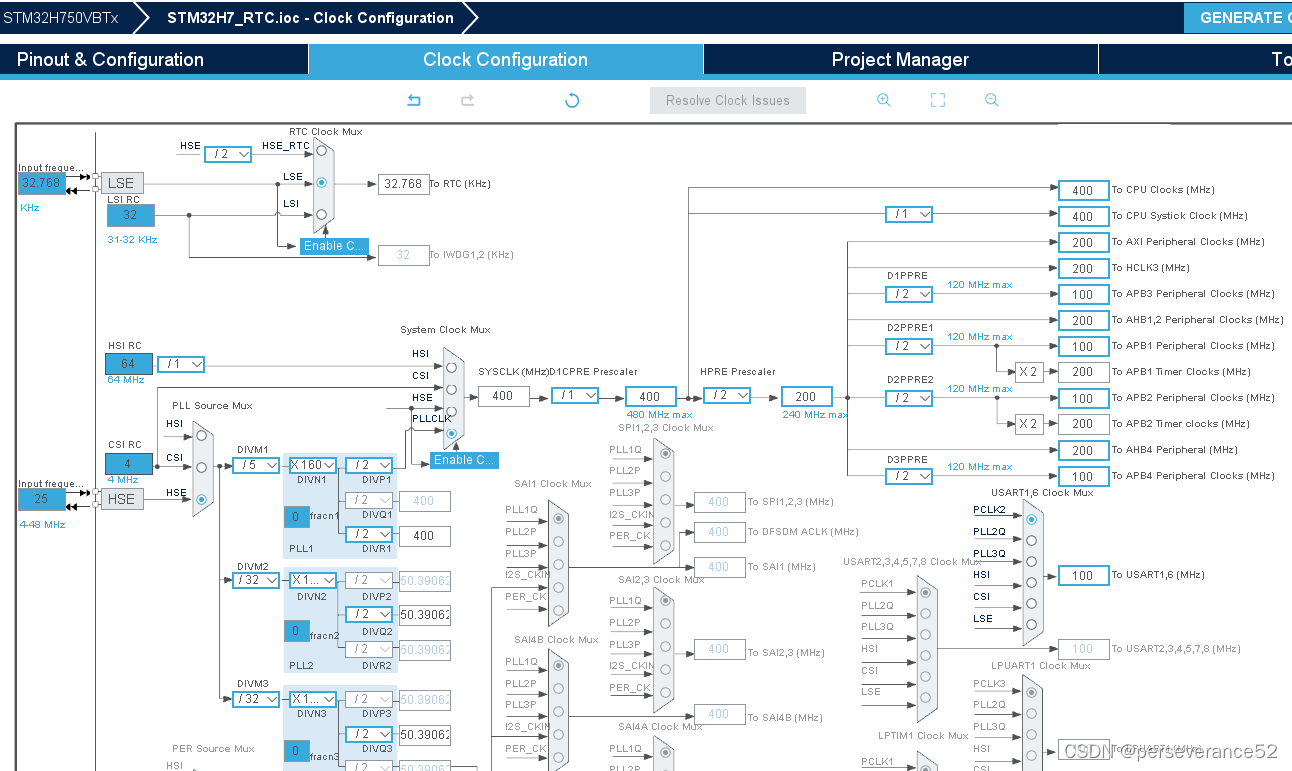This screenshot has width=1292, height=771.
Task: Select HSE_RTC in RTC Clock Mux
Action: [321, 151]
